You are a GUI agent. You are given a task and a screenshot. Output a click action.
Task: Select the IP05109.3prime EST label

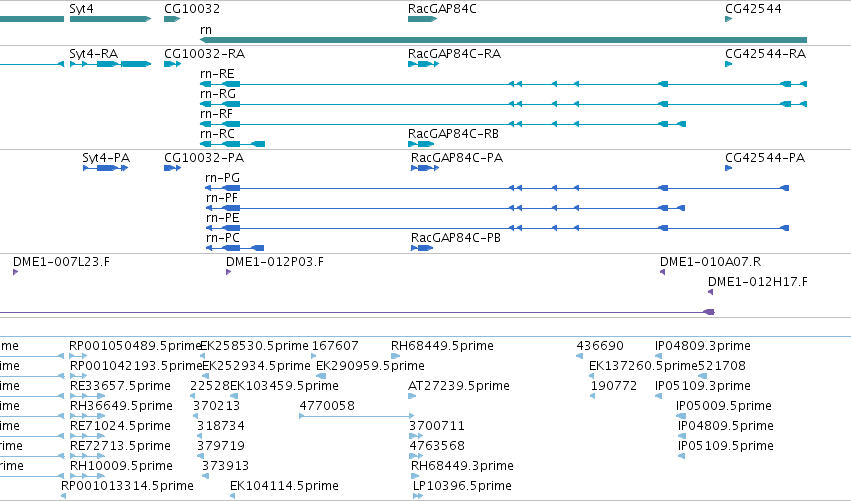coord(703,386)
